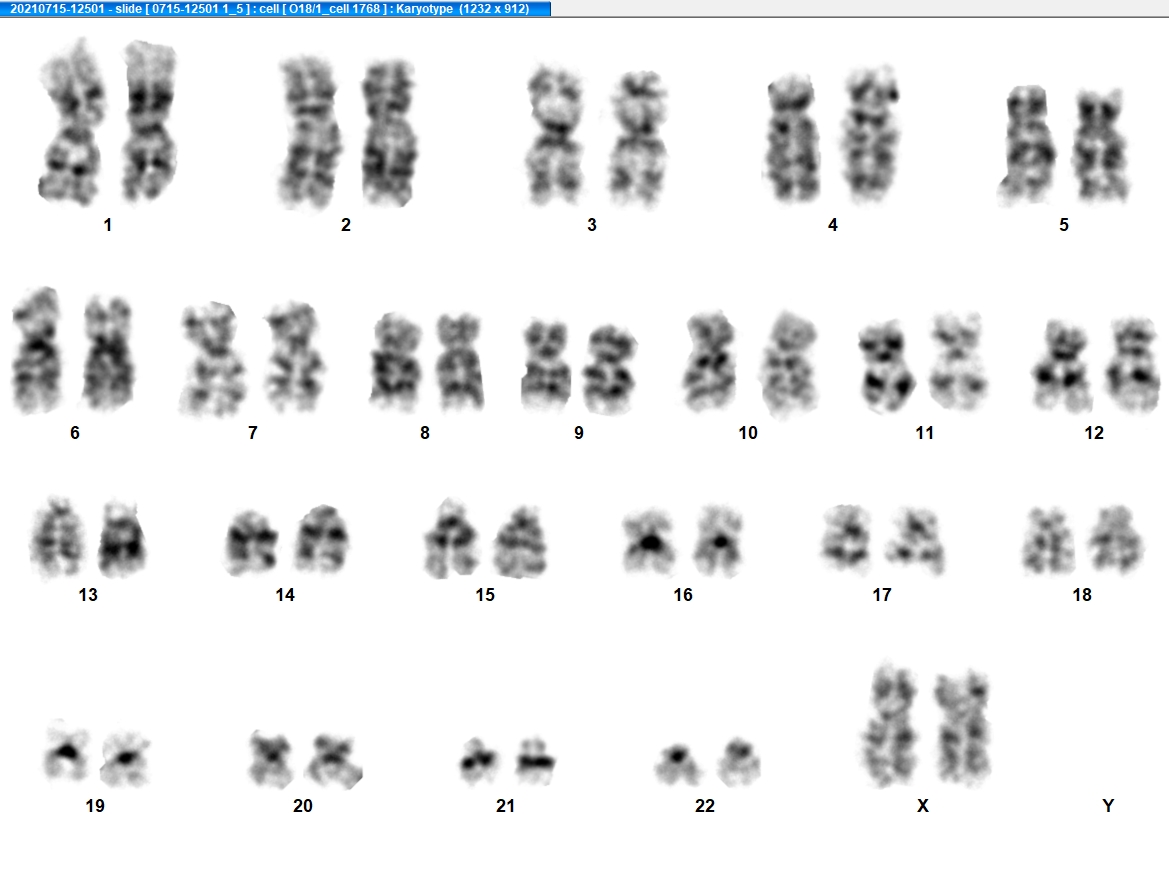Select the chromosome 11 pair image
Image resolution: width=1169 pixels, height=891 pixels.
923,362
